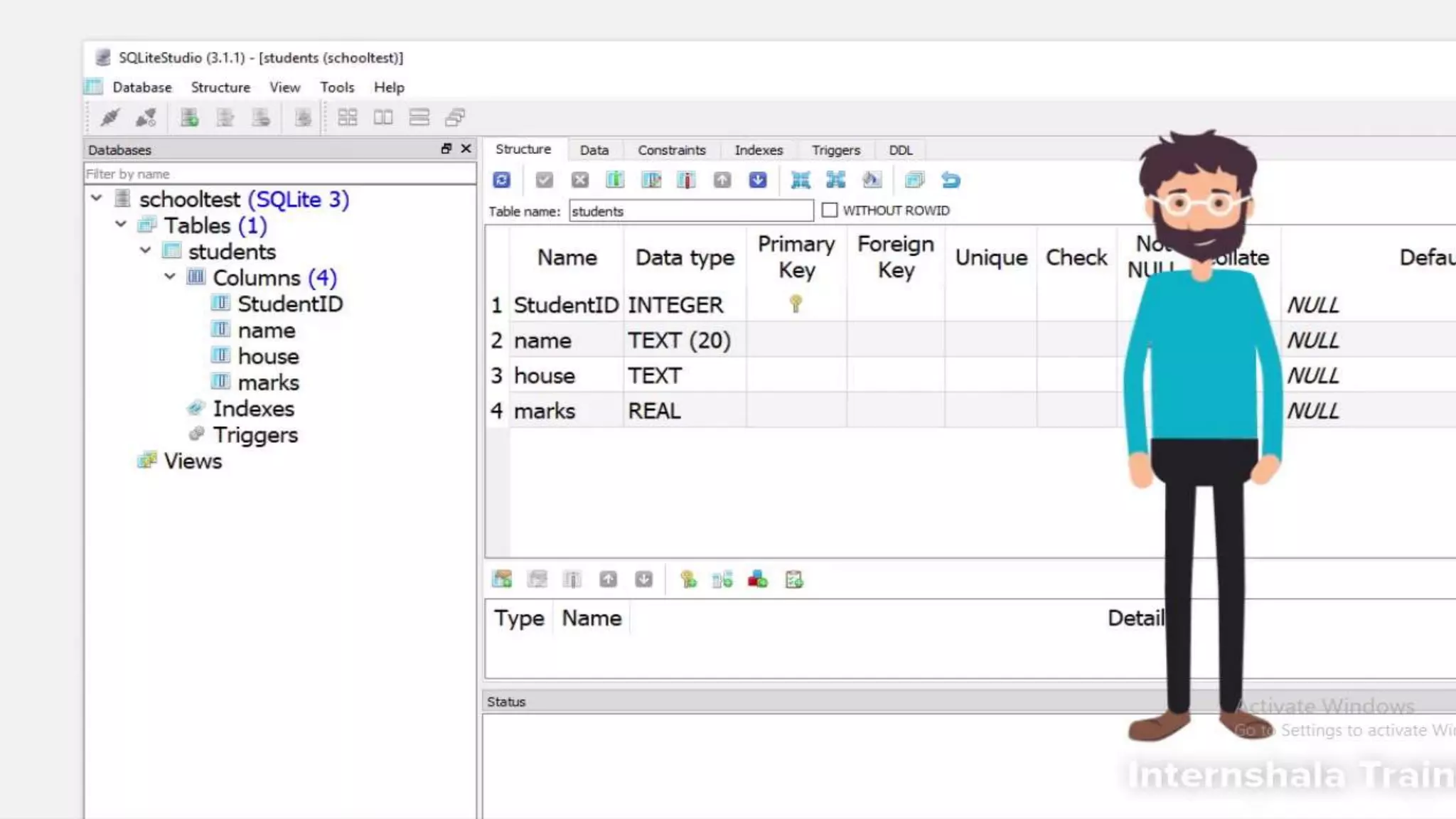Click the move column down arrow
The image size is (1456, 819).
point(758,180)
